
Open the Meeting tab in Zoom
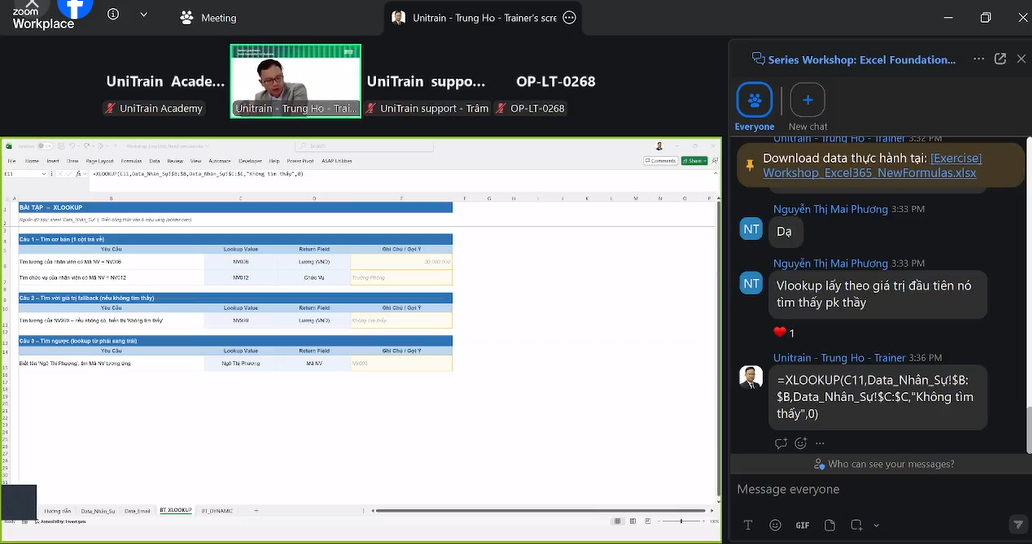click(208, 18)
